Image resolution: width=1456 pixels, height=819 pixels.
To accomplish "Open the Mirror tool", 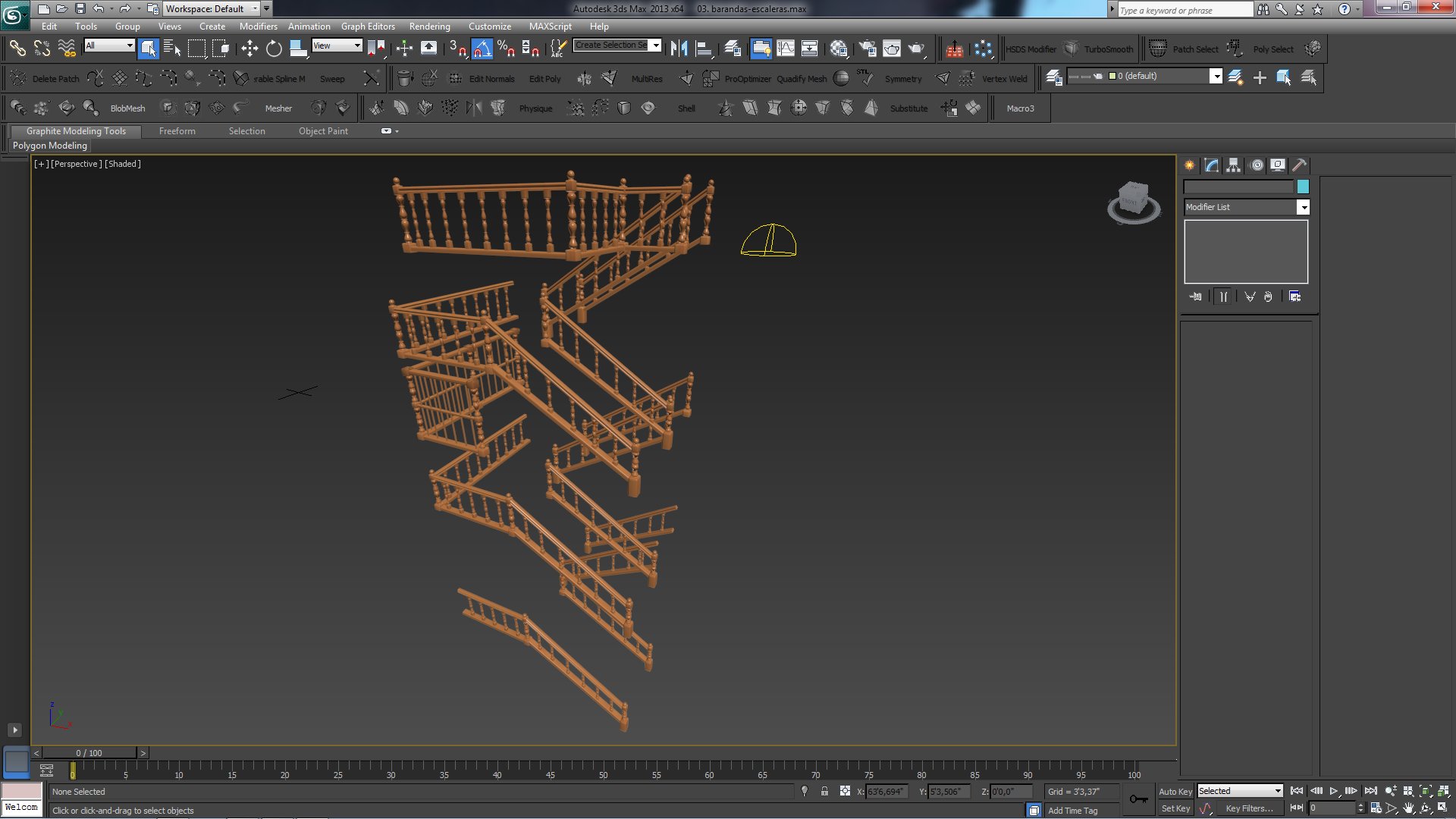I will click(x=679, y=49).
